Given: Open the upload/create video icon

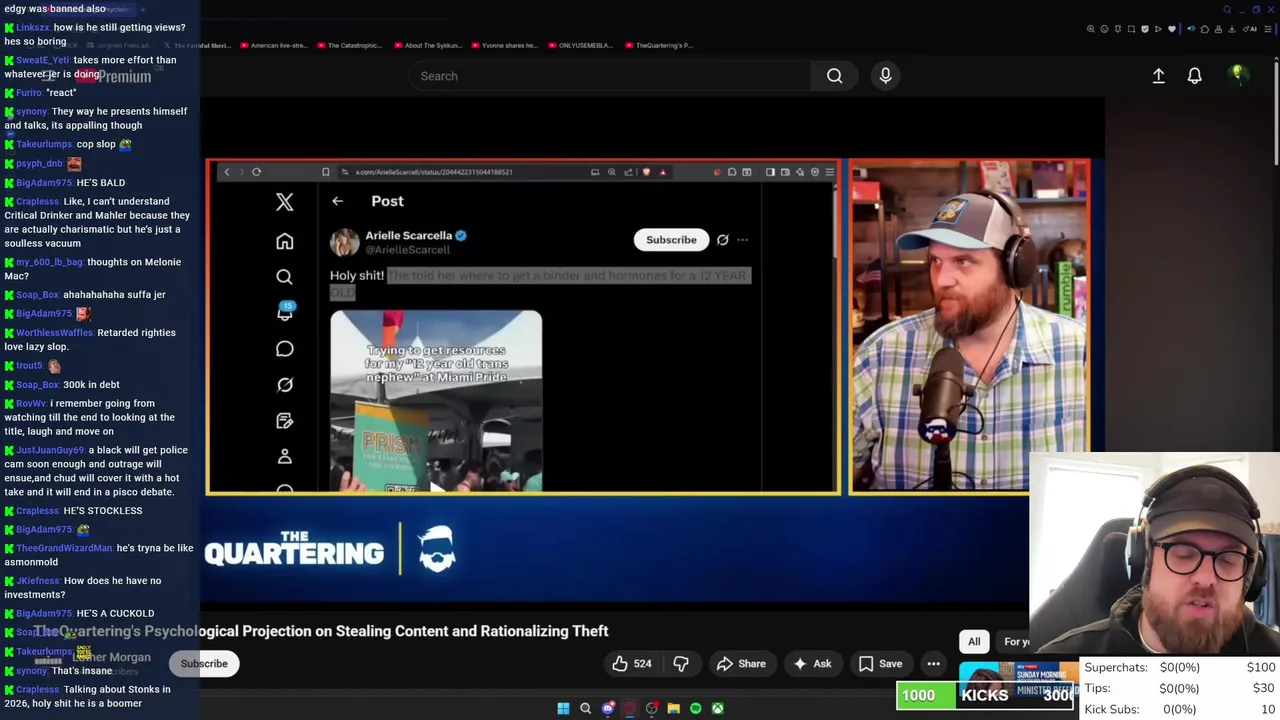Looking at the screenshot, I should coord(1158,76).
